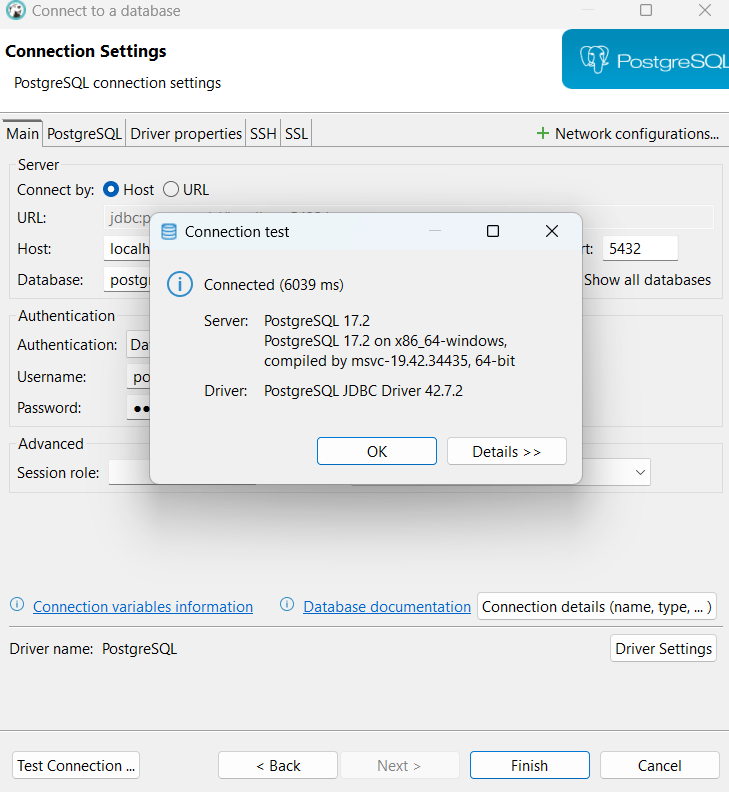Viewport: 729px width, 792px height.
Task: Click the Session role input field
Action: coord(130,472)
